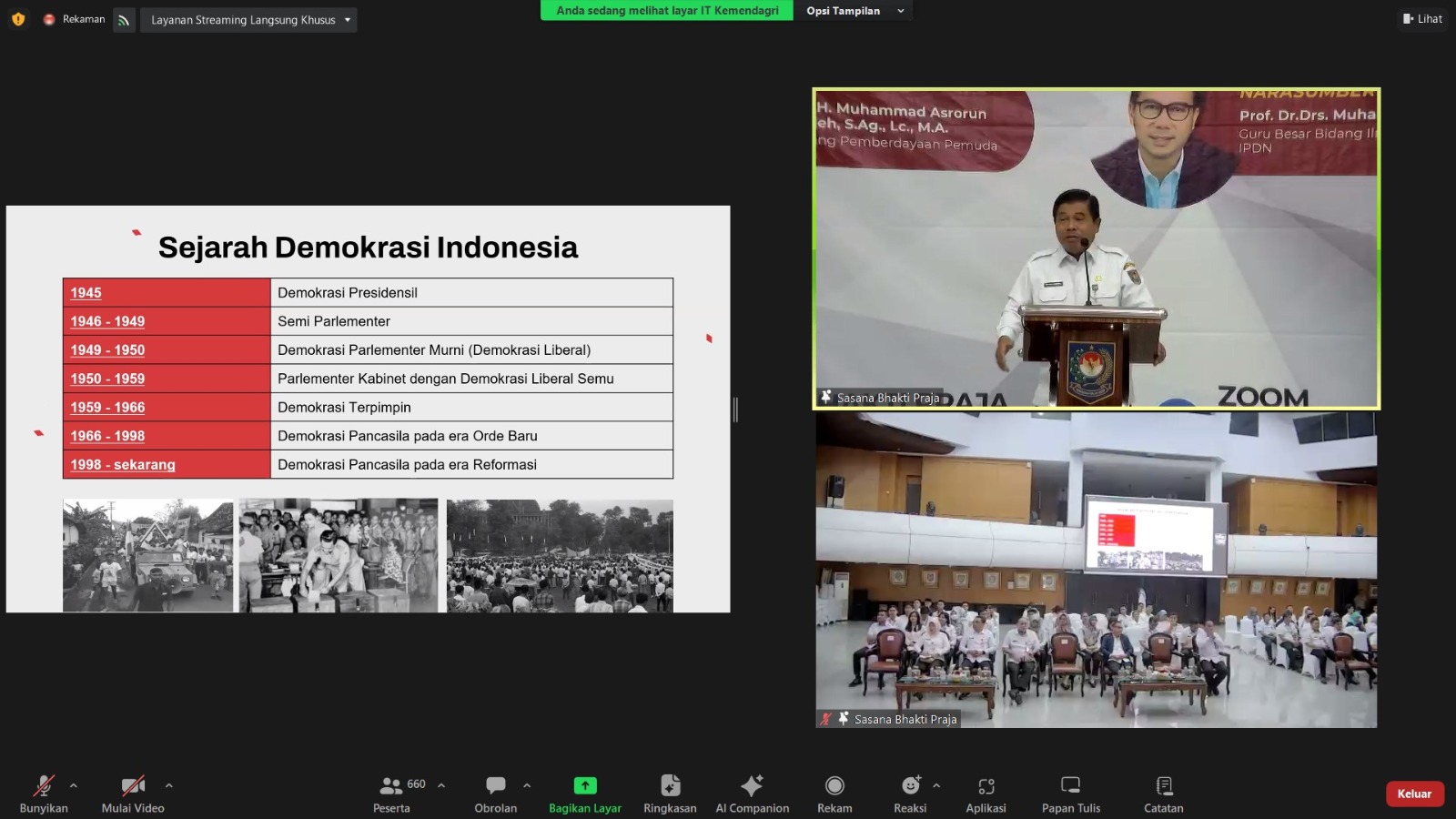Open Reaksi reactions picker

tap(910, 793)
